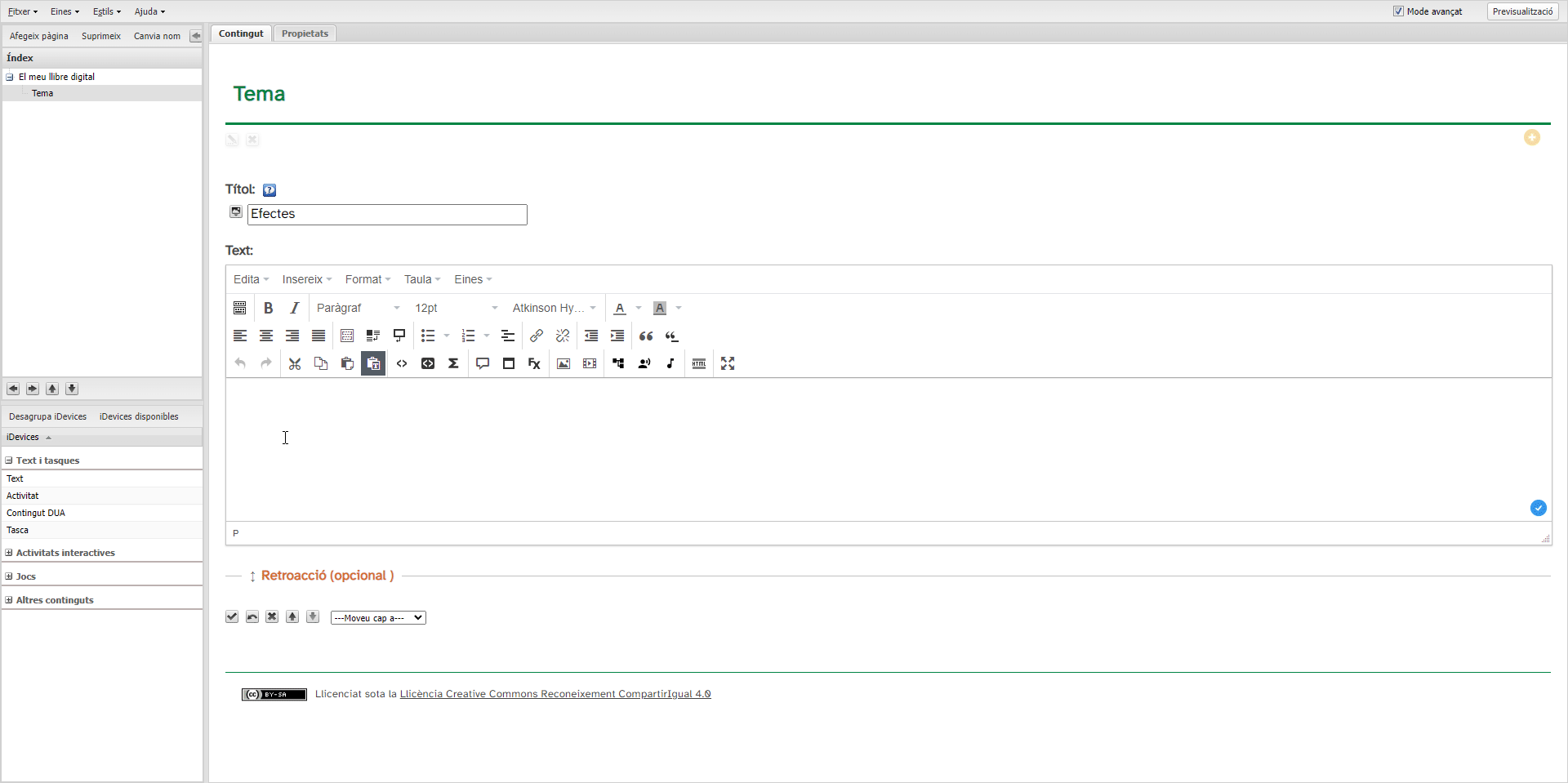Open the text color picker arrow
The height and width of the screenshot is (783, 1568).
point(639,308)
